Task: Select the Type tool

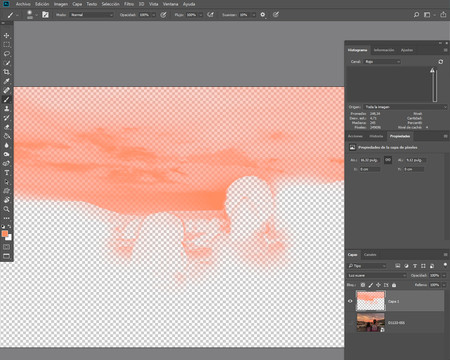Action: (6, 173)
